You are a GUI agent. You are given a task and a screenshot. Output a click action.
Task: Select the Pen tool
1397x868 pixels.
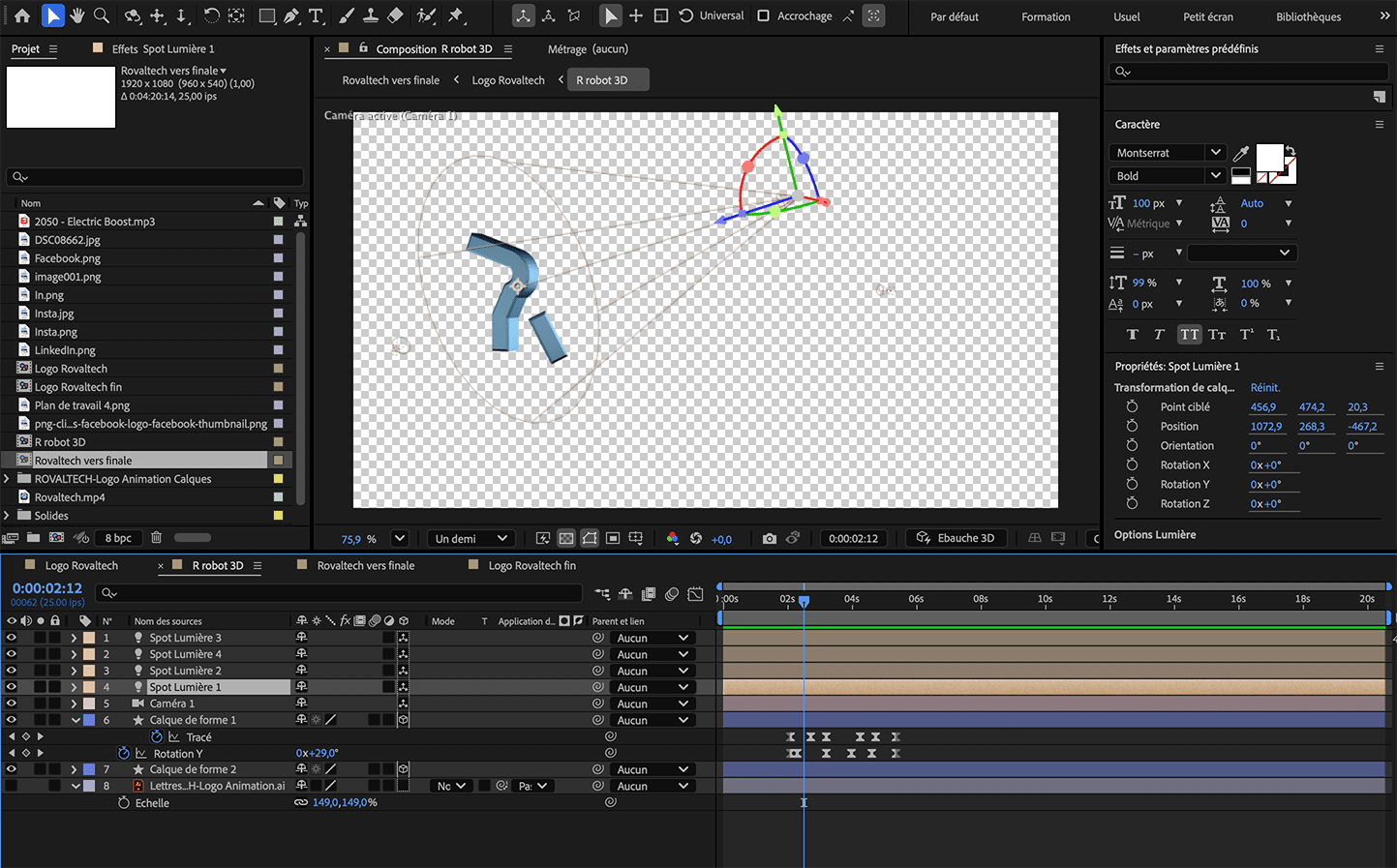pyautogui.click(x=291, y=15)
